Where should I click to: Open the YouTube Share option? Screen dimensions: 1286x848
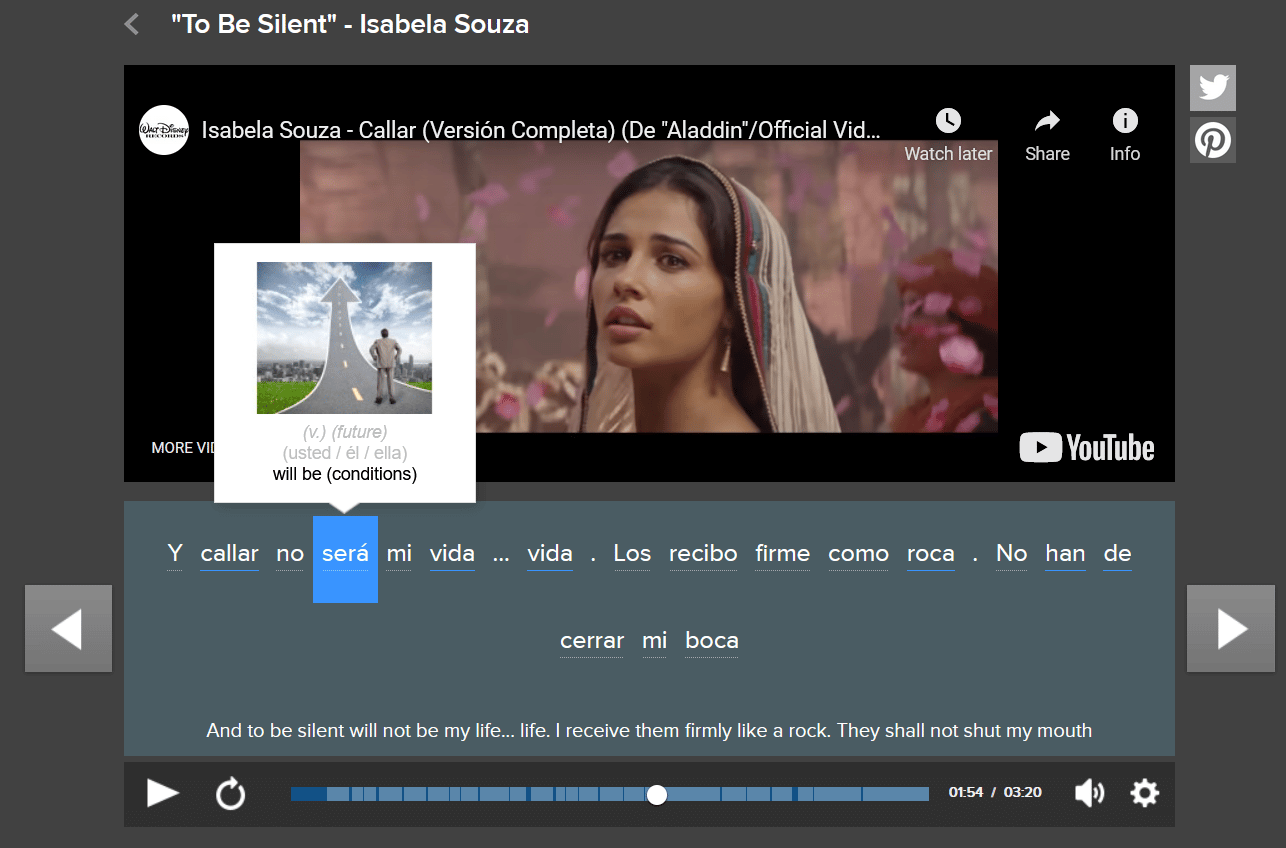pos(1046,121)
